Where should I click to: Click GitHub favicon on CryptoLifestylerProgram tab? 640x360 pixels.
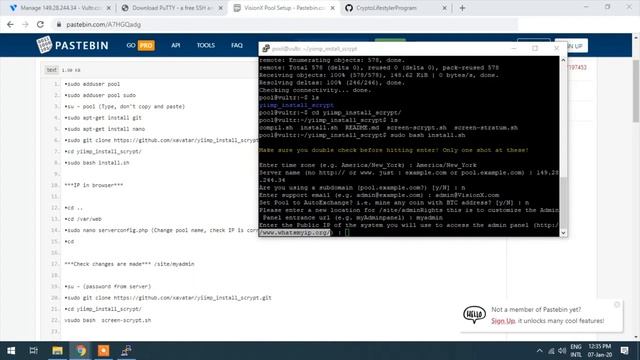[x=349, y=8]
